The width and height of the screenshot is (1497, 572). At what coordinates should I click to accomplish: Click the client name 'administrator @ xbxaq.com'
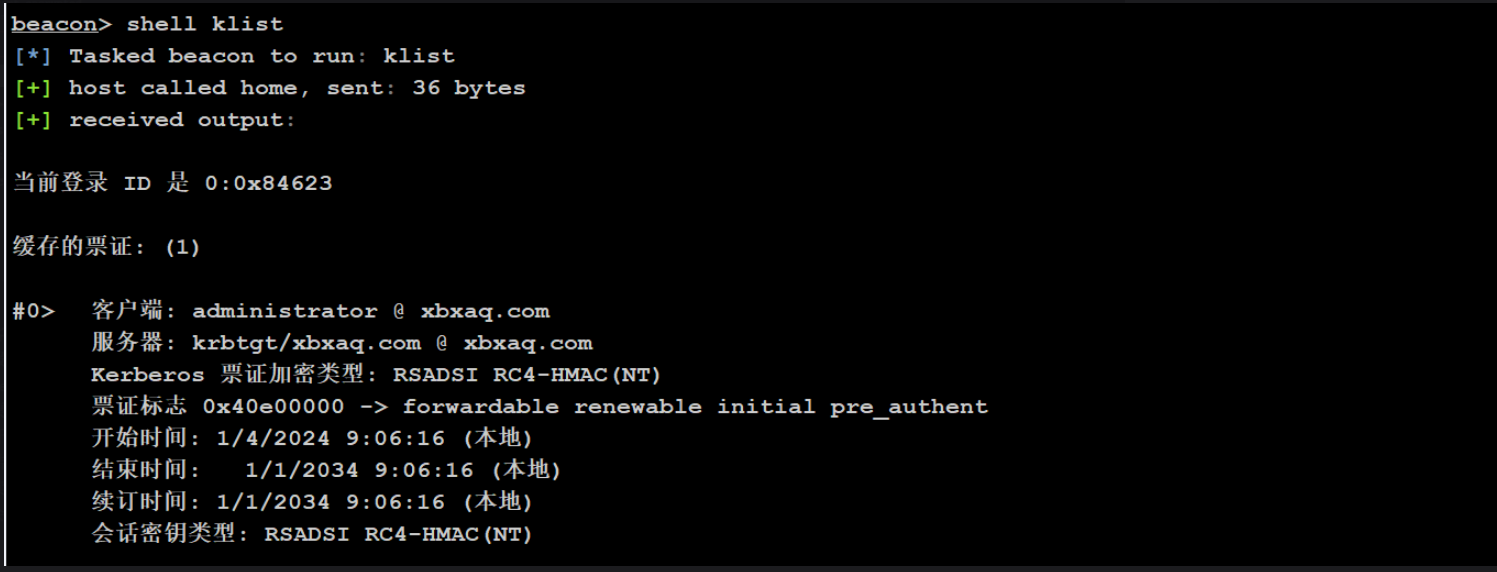371,311
